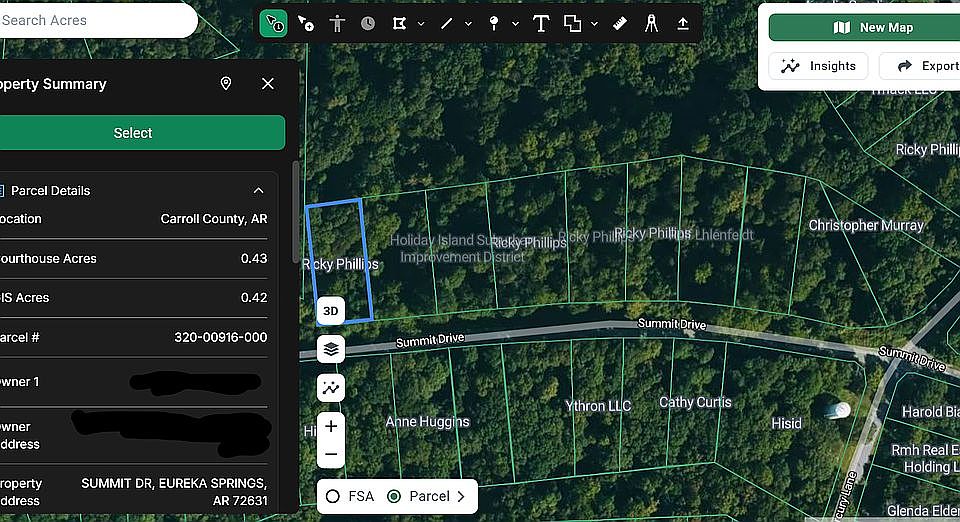The image size is (960, 522).
Task: Click the Summit Dr property address
Action: (174, 492)
